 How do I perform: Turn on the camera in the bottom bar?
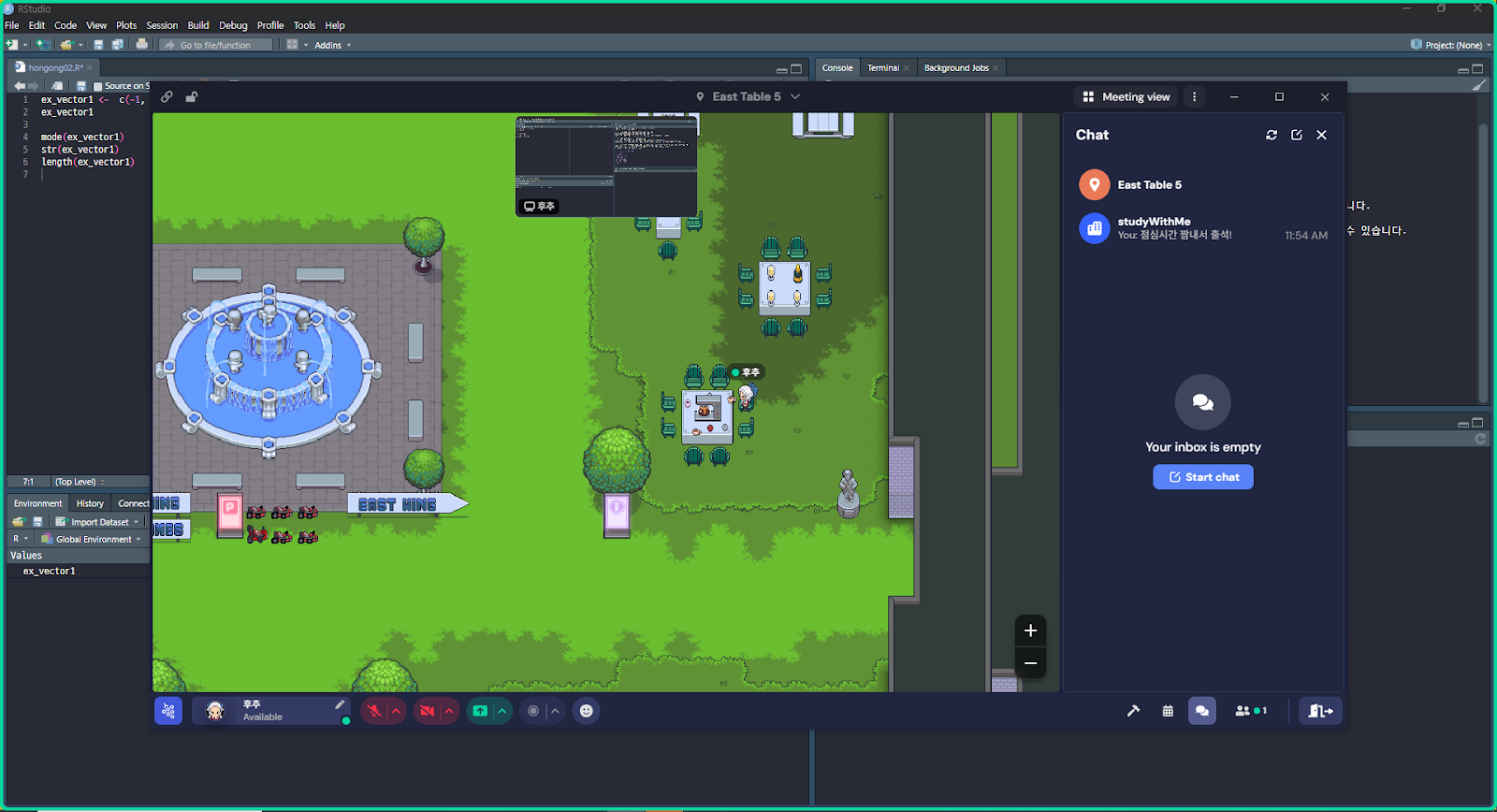(428, 711)
